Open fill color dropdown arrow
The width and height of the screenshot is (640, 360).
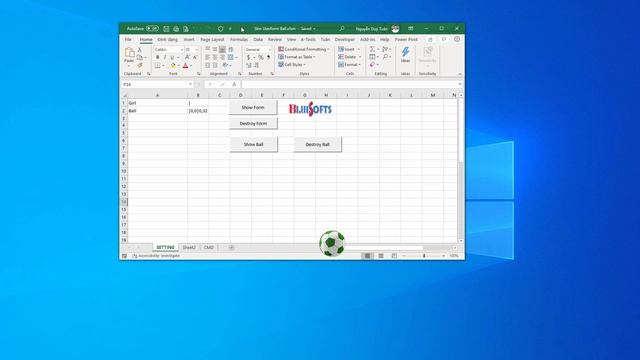178,66
